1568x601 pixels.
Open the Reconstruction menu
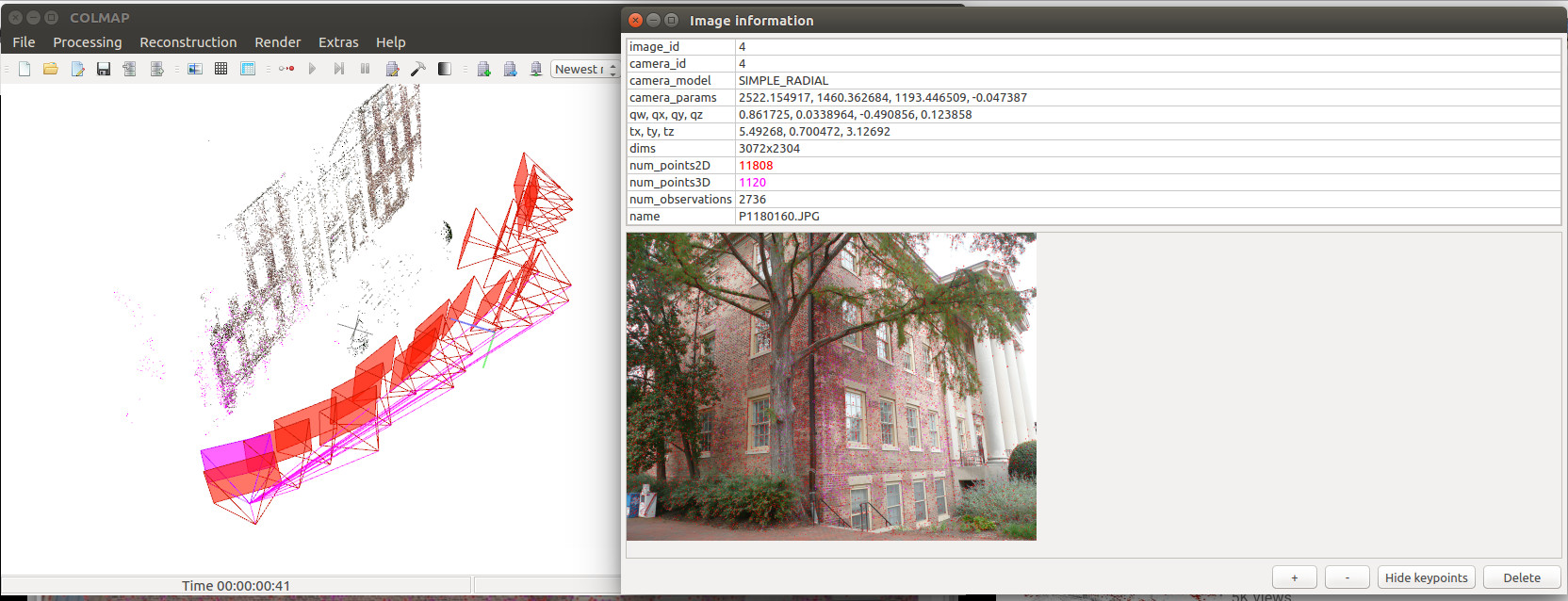(188, 42)
